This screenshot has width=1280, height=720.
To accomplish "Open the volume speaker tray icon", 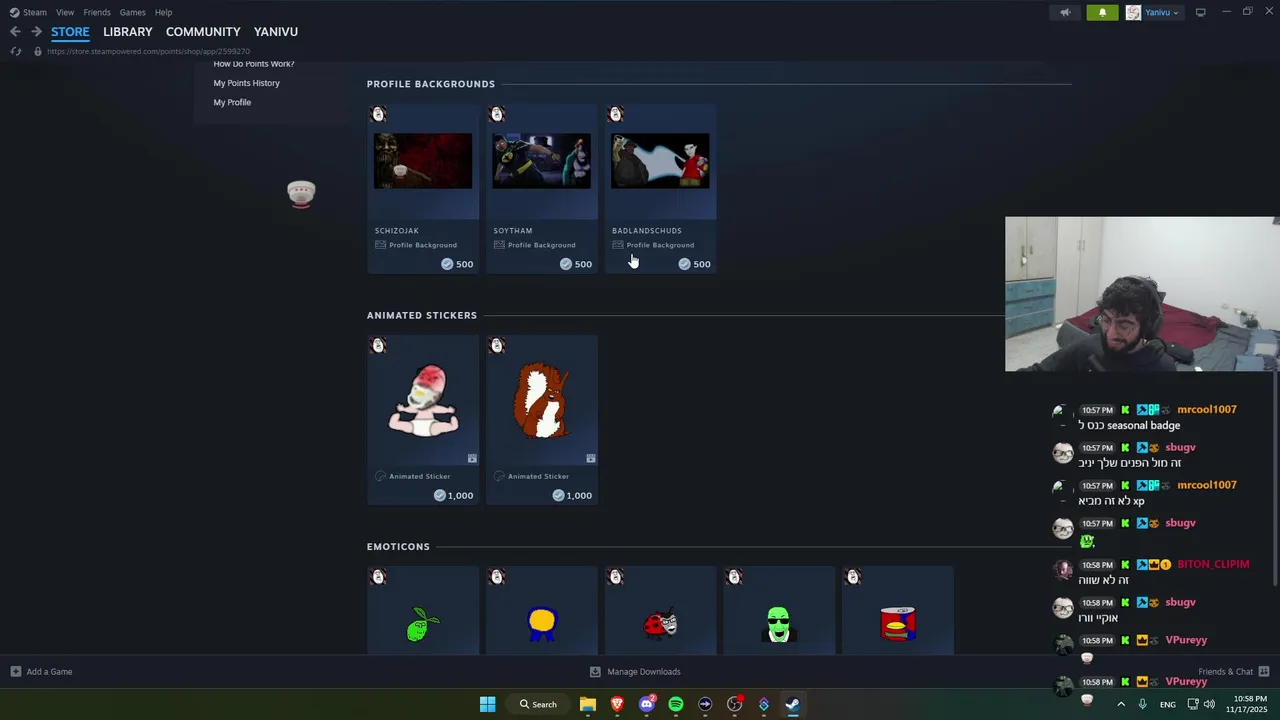I will (1209, 704).
